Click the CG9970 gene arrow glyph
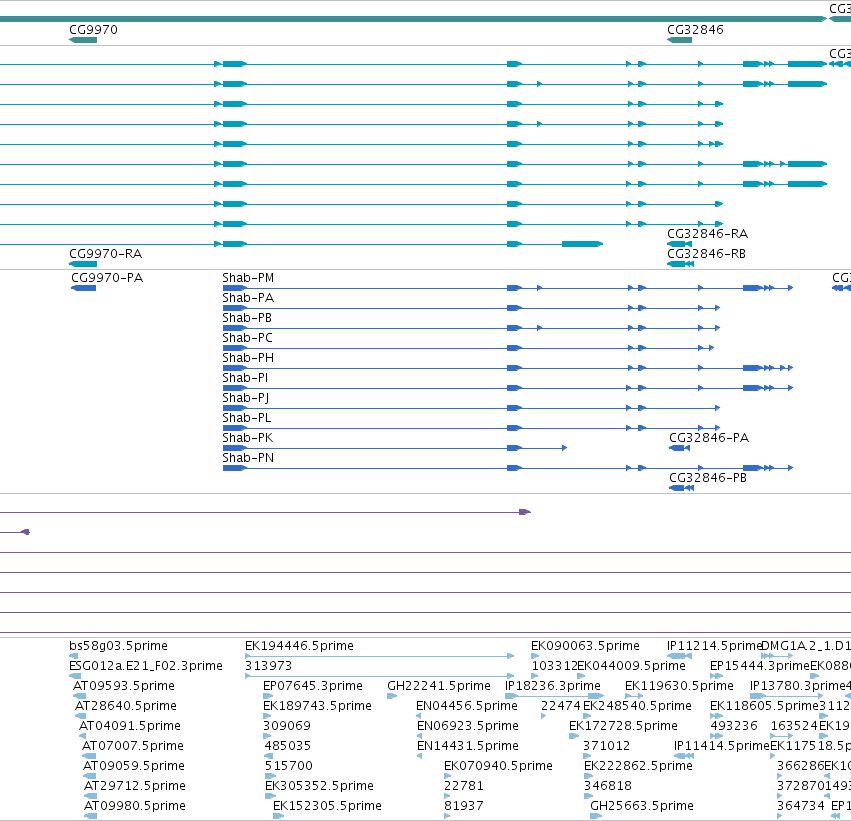Image resolution: width=851 pixels, height=821 pixels. (x=83, y=40)
